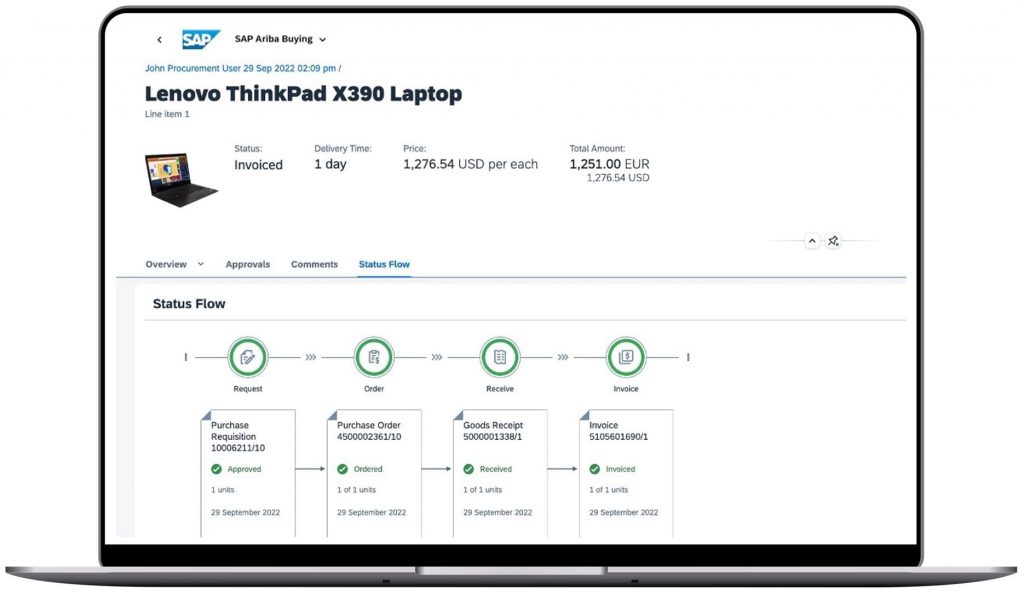Click the Receive step circle icon
This screenshot has width=1024, height=595.
point(500,357)
